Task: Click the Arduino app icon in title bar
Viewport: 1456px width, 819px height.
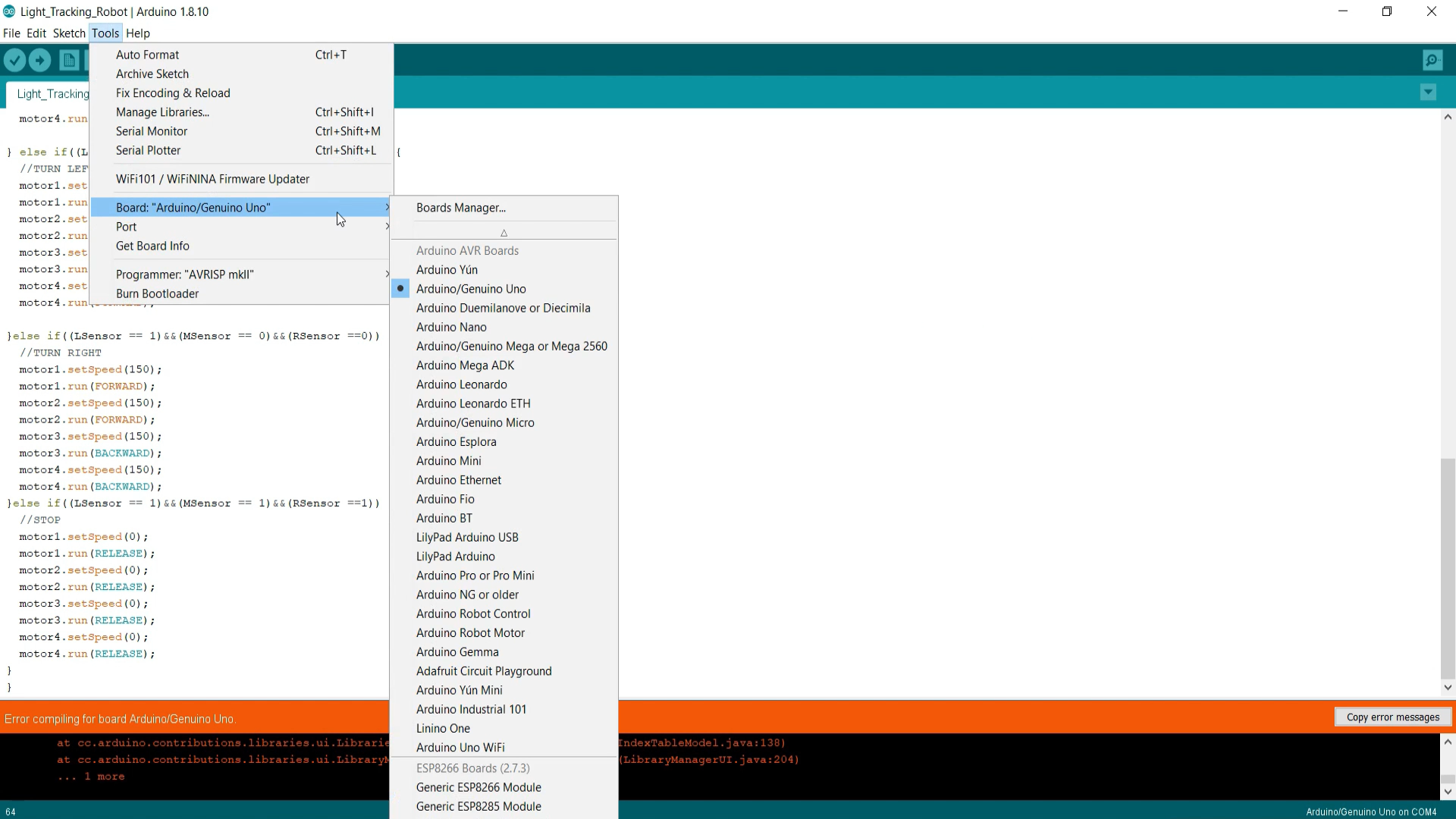Action: (9, 11)
